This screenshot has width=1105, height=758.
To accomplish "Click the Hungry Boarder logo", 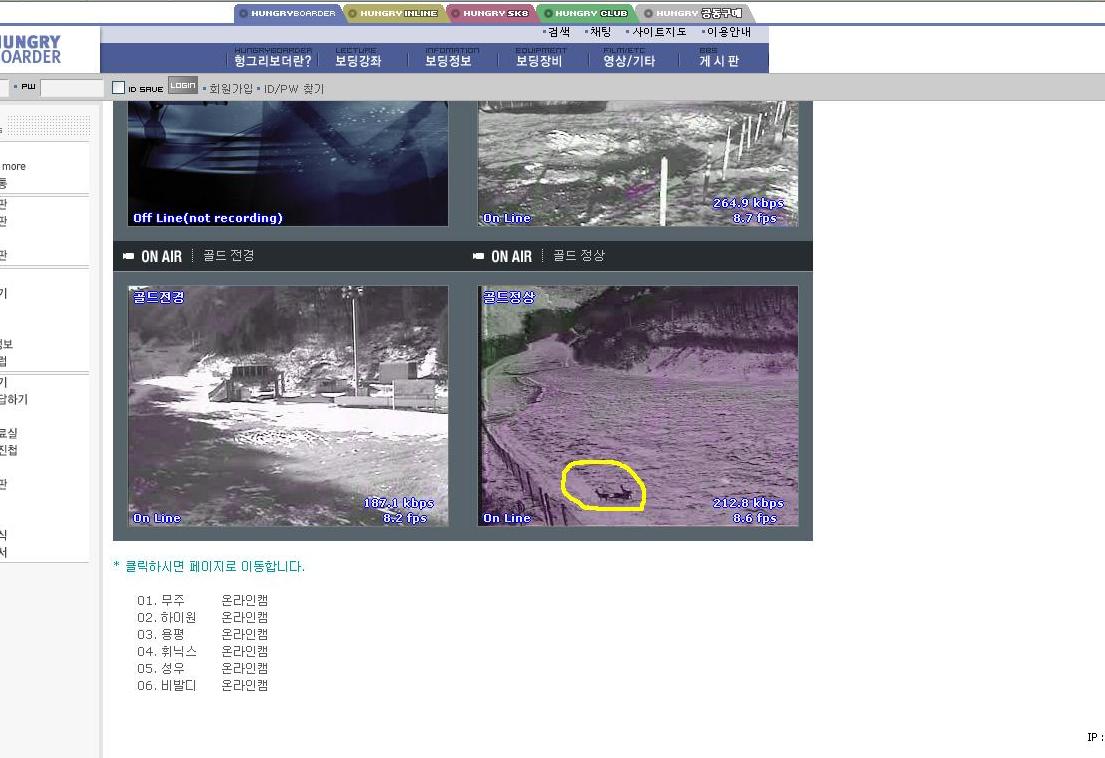I will click(x=32, y=48).
